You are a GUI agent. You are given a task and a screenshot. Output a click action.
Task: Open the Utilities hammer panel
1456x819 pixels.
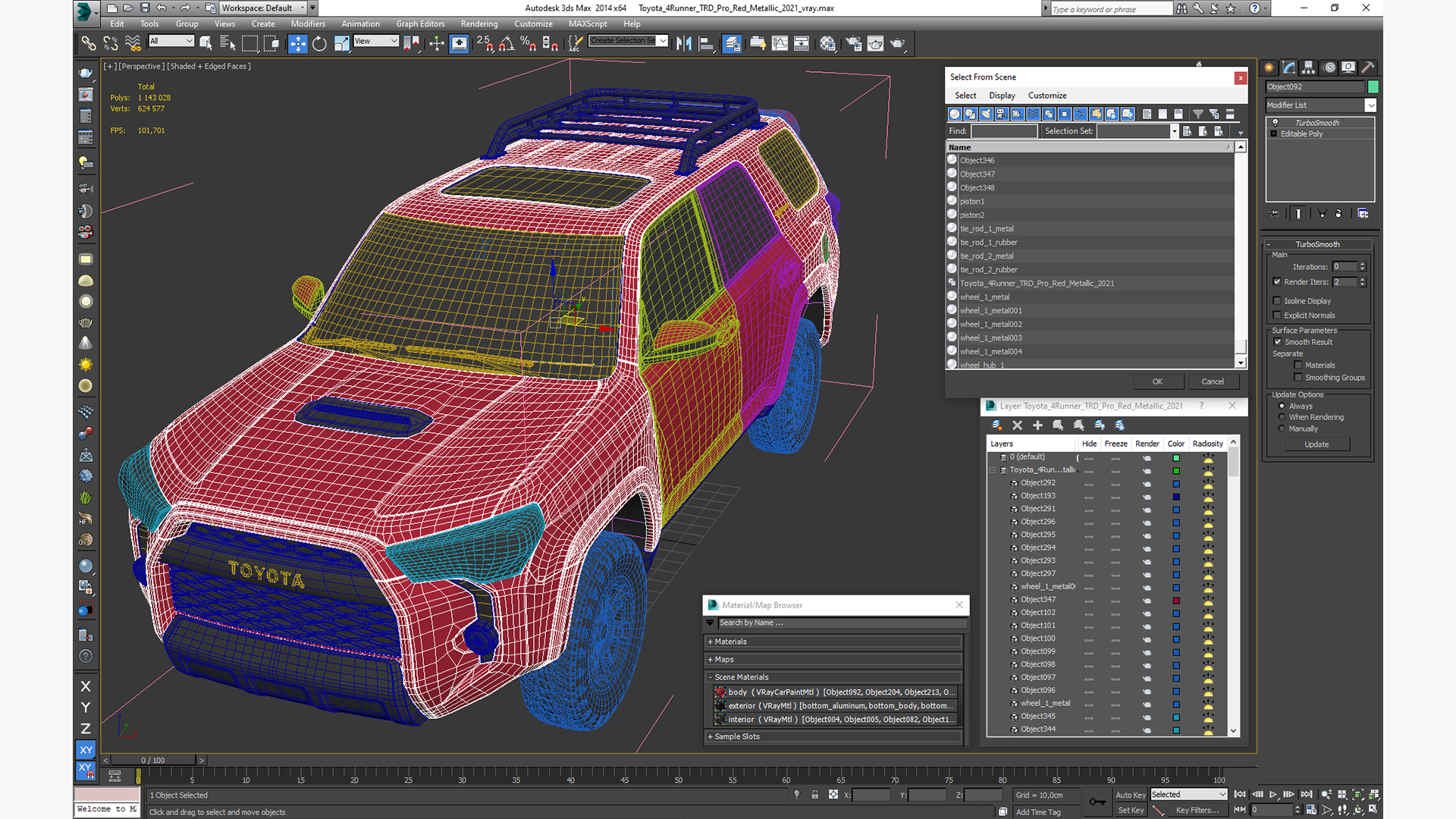coord(1368,67)
